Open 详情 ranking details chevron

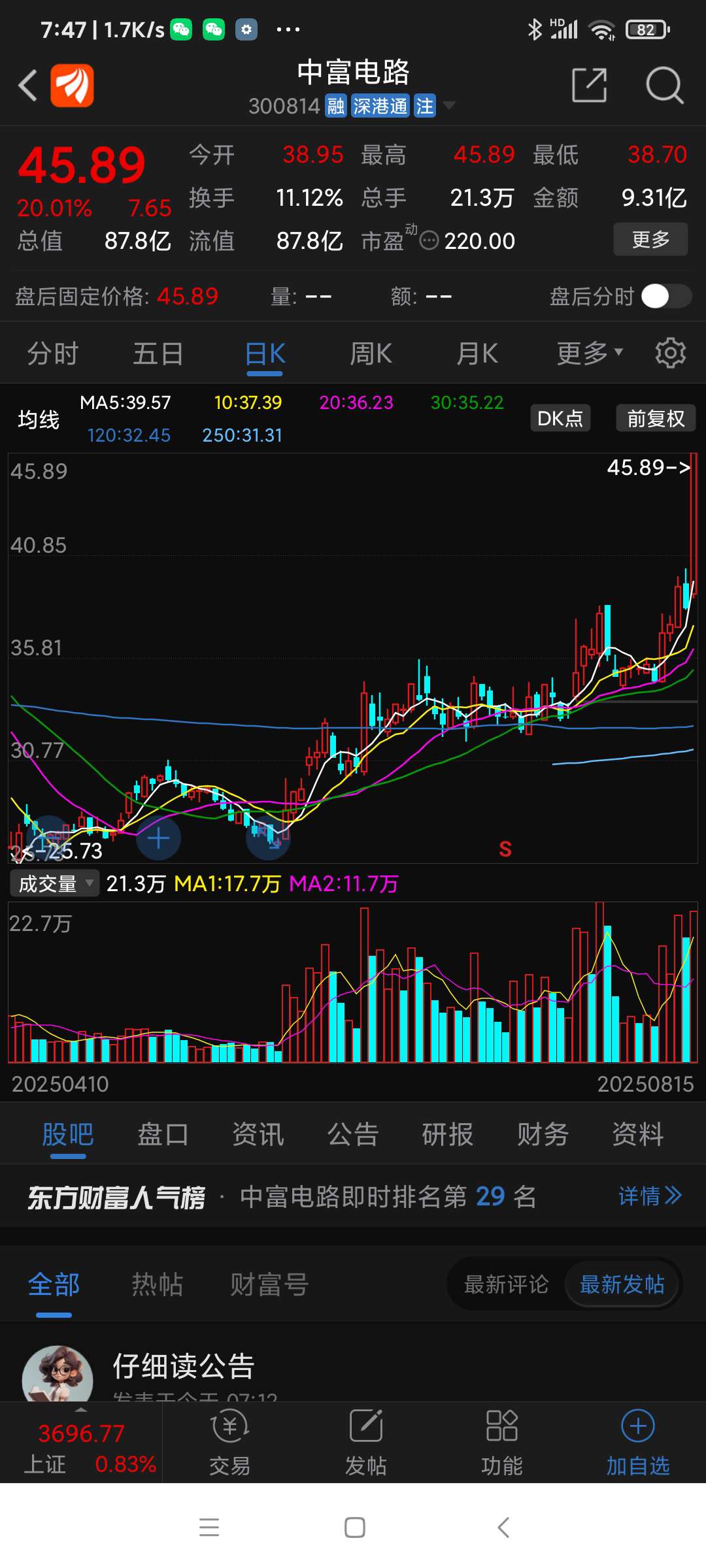coord(650,1196)
